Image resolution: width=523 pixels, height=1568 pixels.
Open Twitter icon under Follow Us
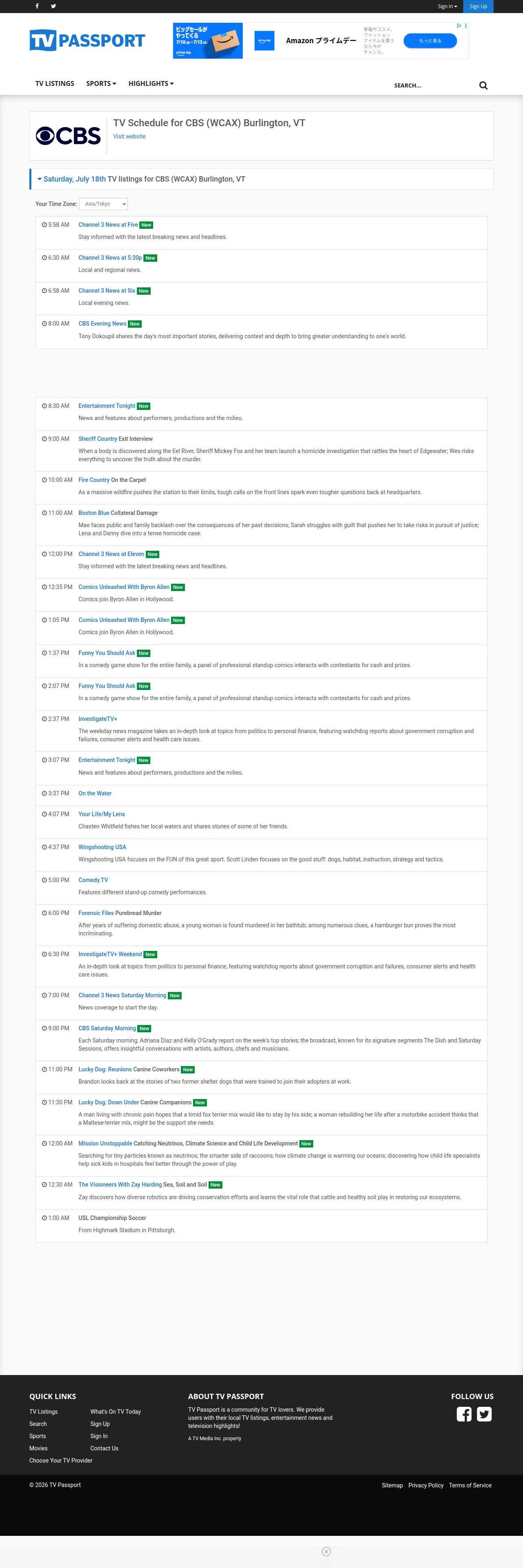coord(484,1414)
